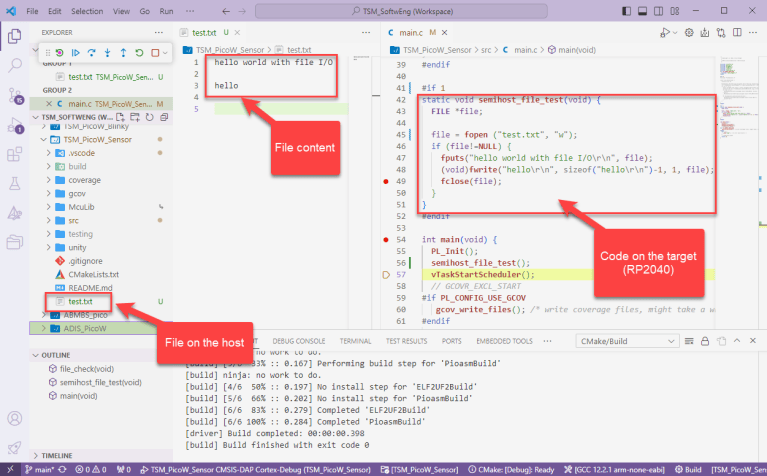Open README.md in explorer
This screenshot has width=767, height=476.
tap(90, 288)
